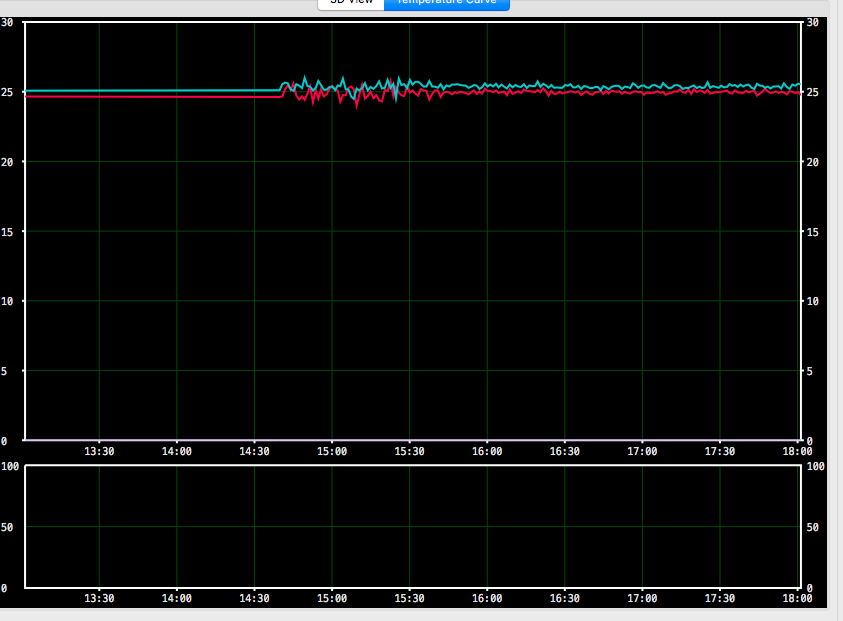Click the 13:30 label under the upper graph
This screenshot has width=843, height=621.
coord(99,451)
